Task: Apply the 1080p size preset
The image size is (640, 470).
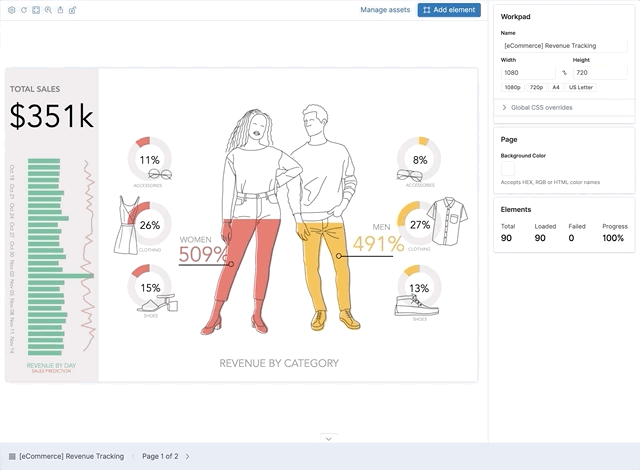Action: click(513, 88)
